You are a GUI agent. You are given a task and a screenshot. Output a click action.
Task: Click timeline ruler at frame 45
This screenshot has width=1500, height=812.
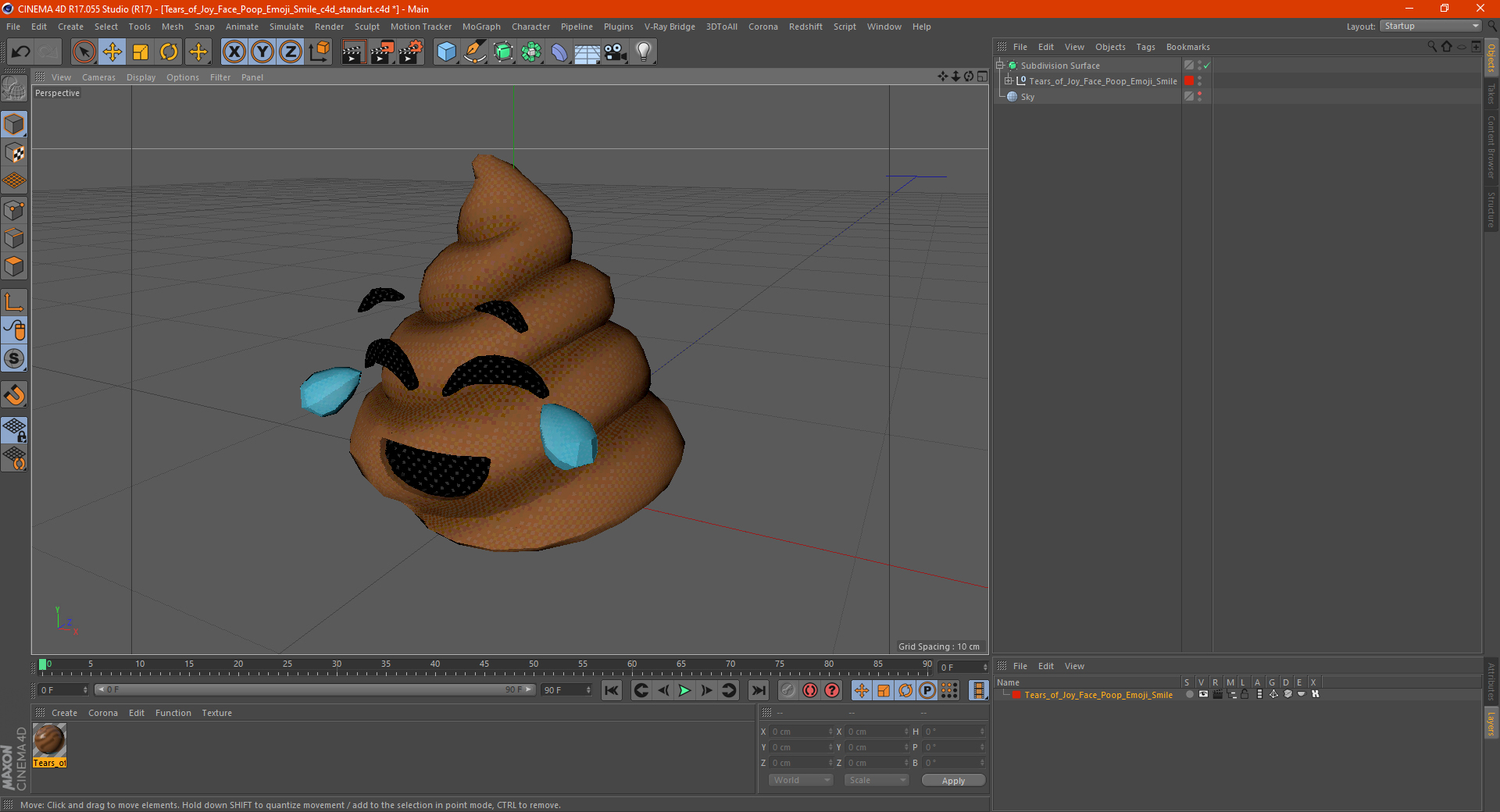[484, 666]
